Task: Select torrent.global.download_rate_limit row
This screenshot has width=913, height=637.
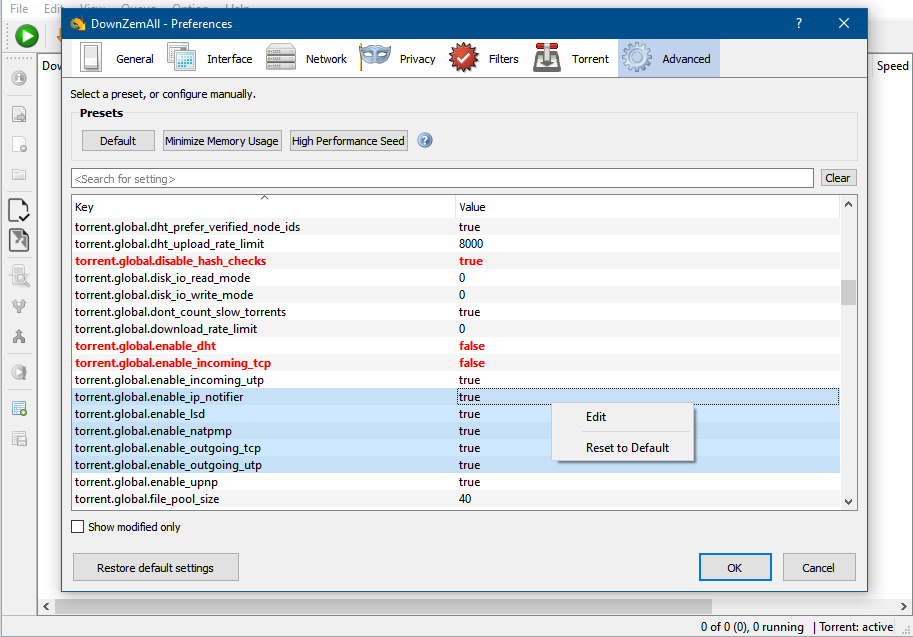Action: [x=456, y=329]
